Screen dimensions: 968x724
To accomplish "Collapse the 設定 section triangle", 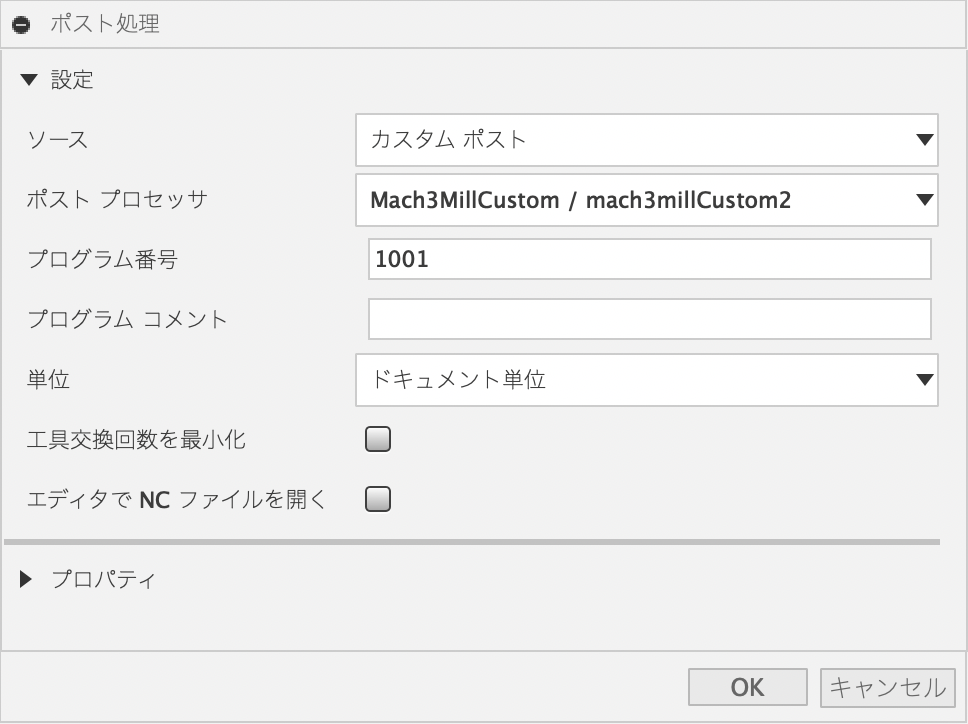I will coord(28,80).
